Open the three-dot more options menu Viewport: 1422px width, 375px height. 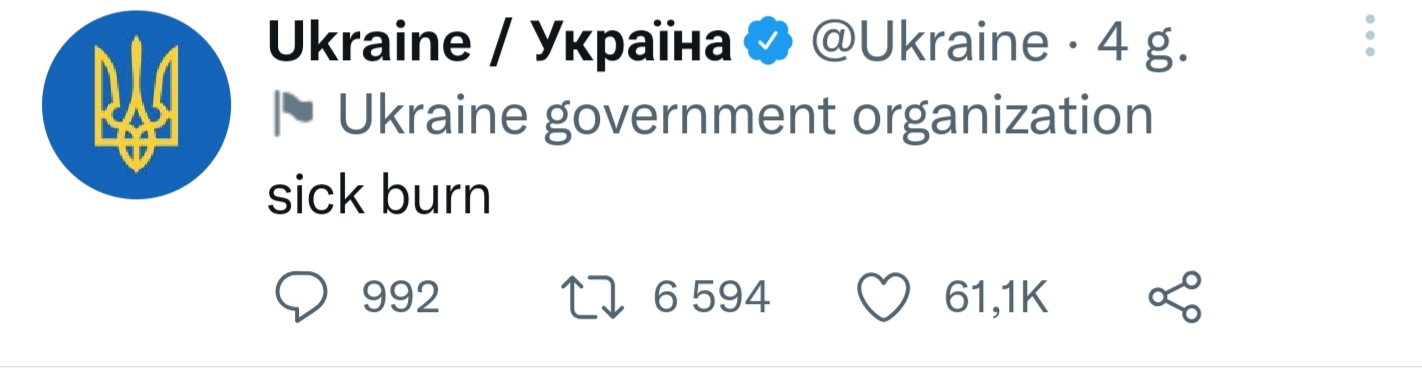click(1370, 36)
